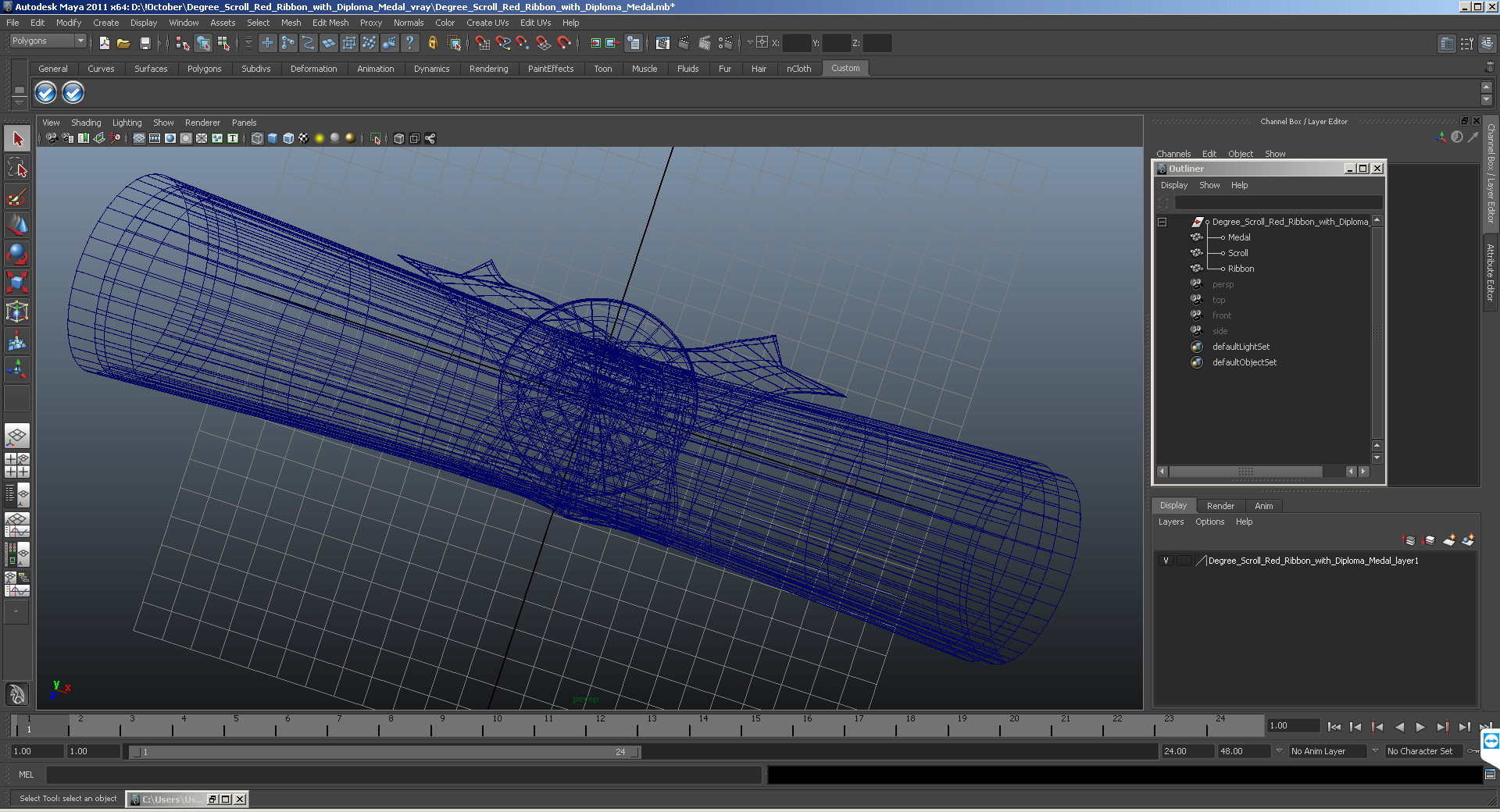Select Show Manipulator tool
The image size is (1500, 812).
click(x=17, y=369)
